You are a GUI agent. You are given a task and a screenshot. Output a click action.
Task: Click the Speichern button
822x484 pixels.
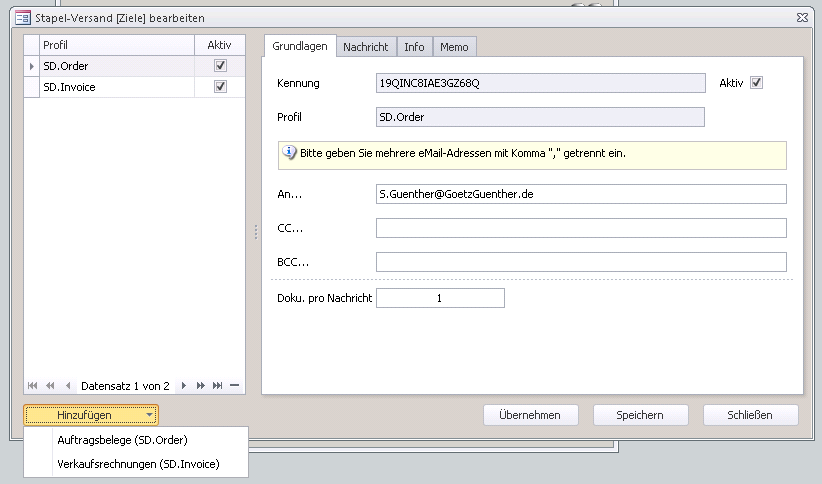(x=640, y=415)
